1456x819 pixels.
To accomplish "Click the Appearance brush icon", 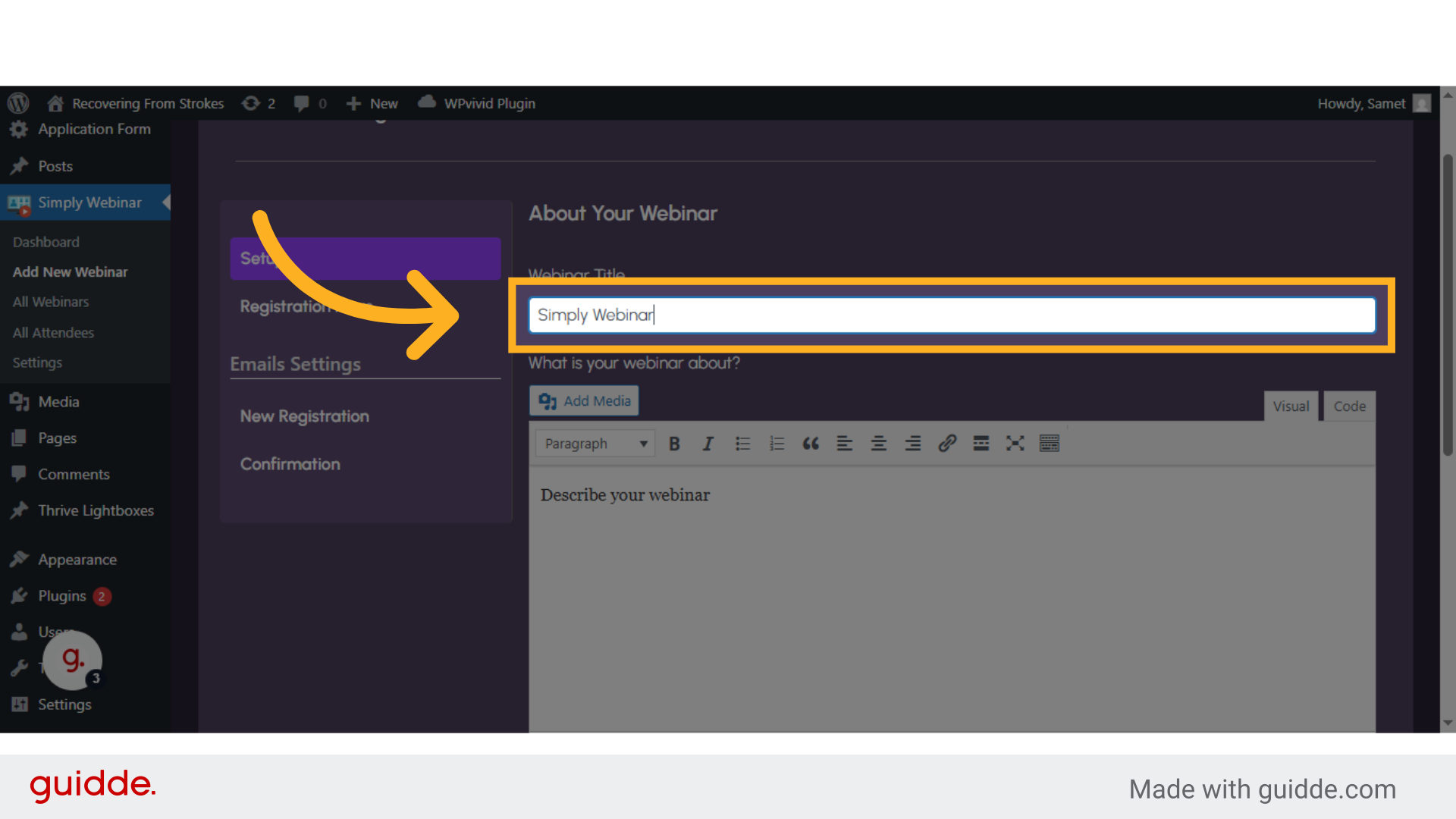I will (x=19, y=560).
